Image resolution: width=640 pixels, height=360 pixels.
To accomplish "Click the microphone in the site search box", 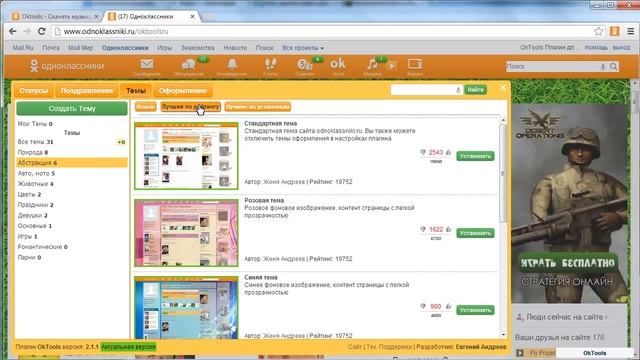I will (602, 67).
